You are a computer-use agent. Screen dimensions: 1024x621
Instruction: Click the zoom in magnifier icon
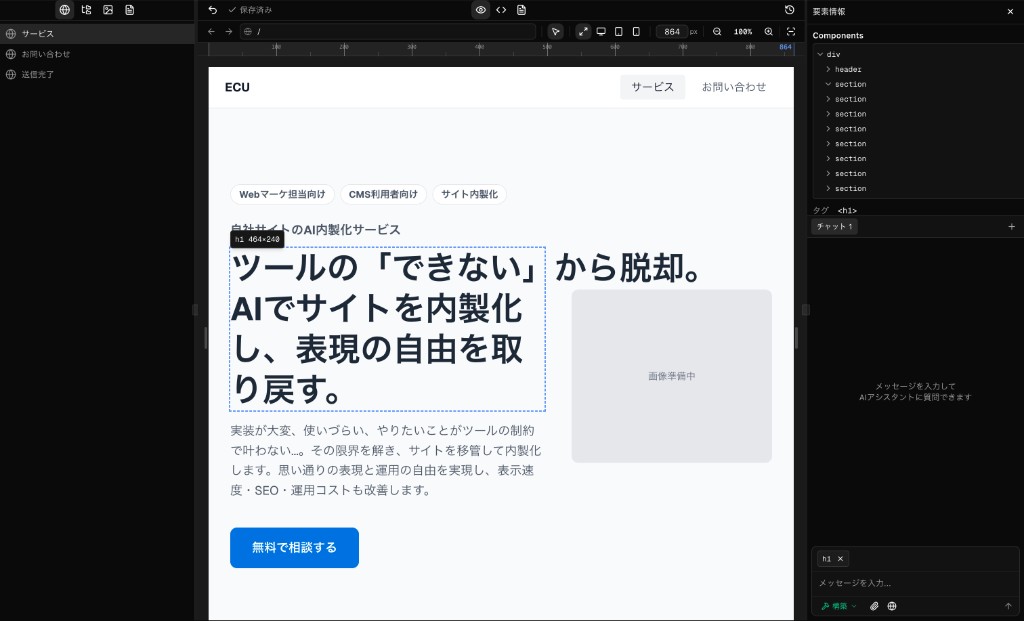point(768,31)
